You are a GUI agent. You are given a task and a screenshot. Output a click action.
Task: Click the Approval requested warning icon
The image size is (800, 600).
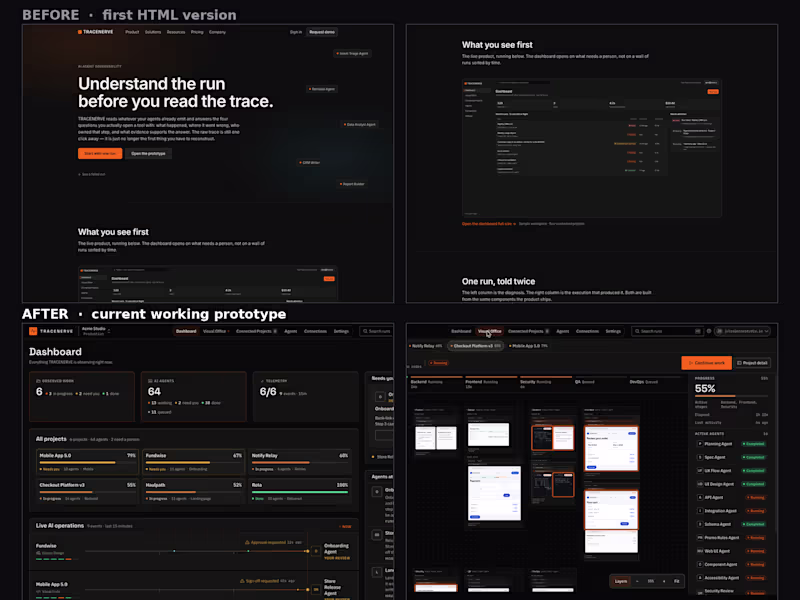point(247,542)
